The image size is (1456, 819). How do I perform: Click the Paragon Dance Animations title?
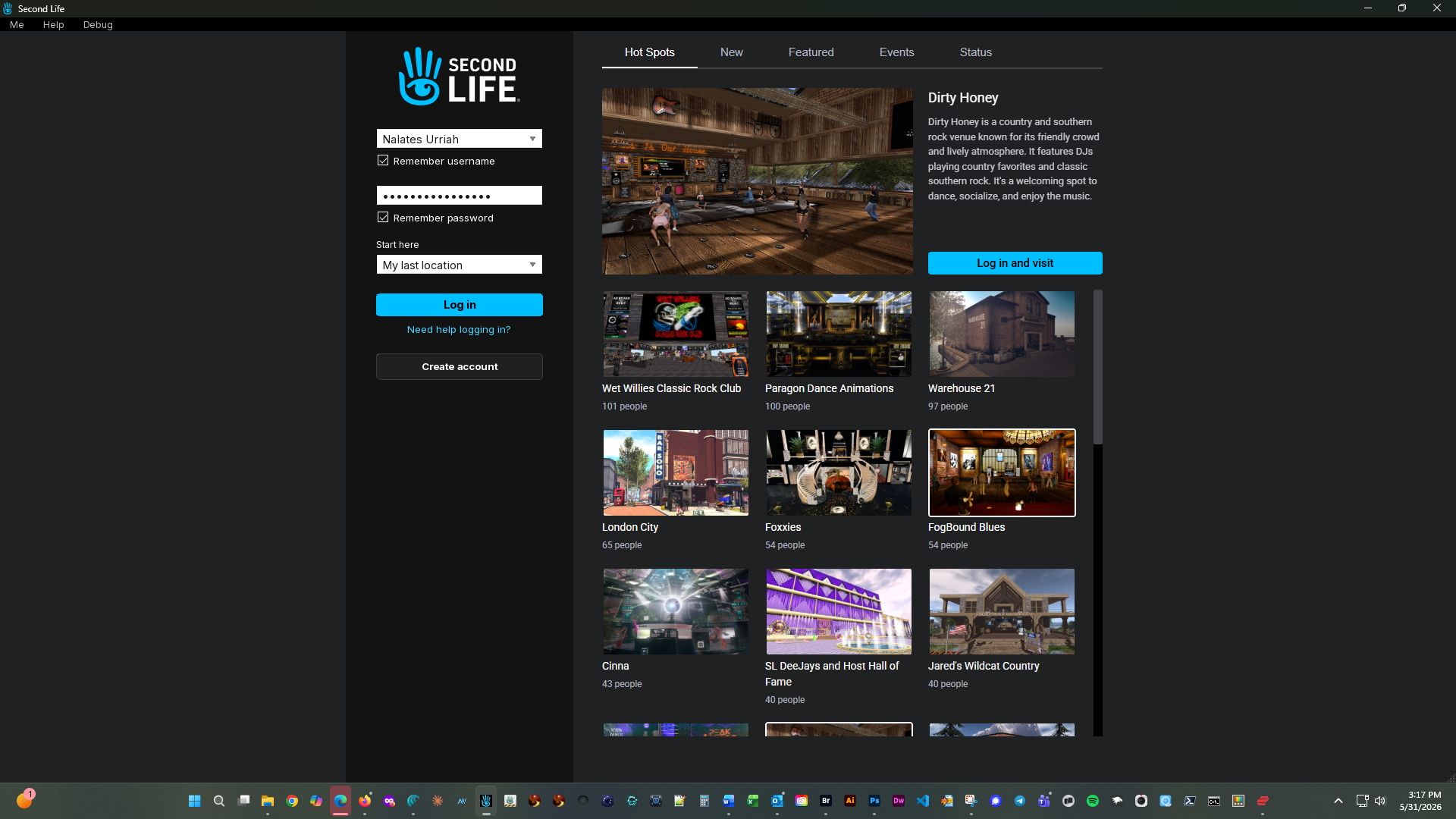(x=830, y=388)
